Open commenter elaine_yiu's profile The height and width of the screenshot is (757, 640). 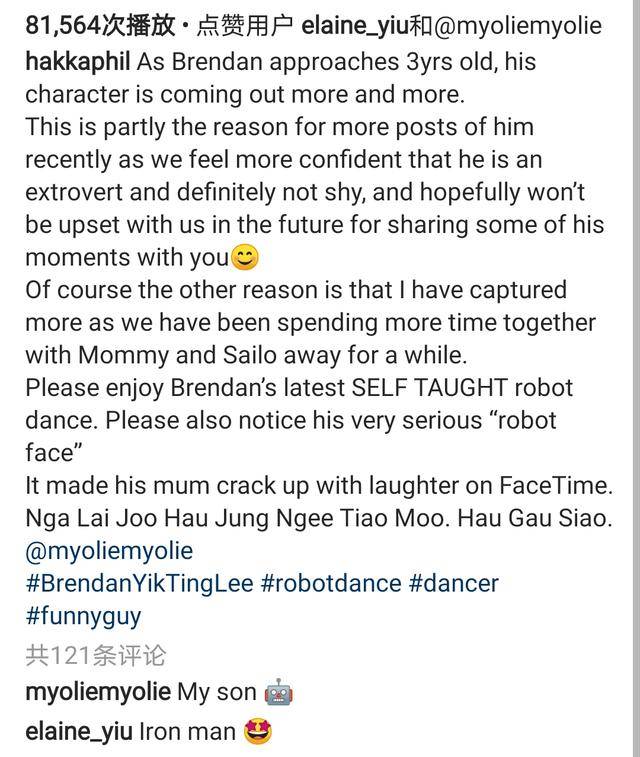point(78,732)
